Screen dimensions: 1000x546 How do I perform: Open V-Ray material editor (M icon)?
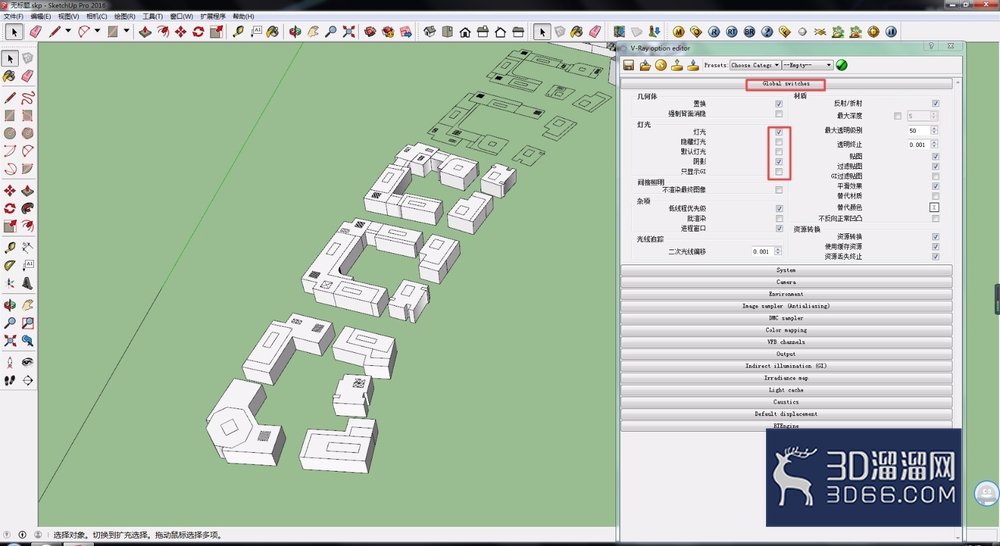click(x=678, y=31)
